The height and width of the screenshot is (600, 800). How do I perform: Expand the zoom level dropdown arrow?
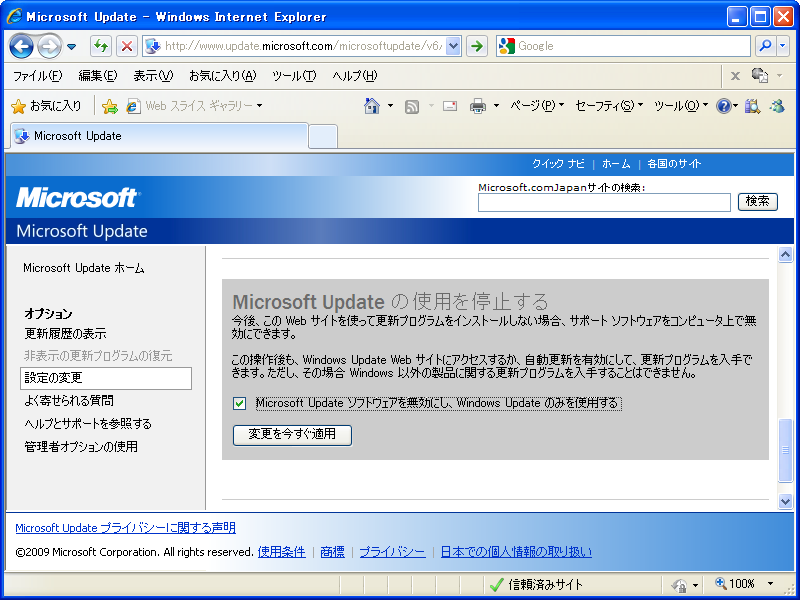pos(770,584)
